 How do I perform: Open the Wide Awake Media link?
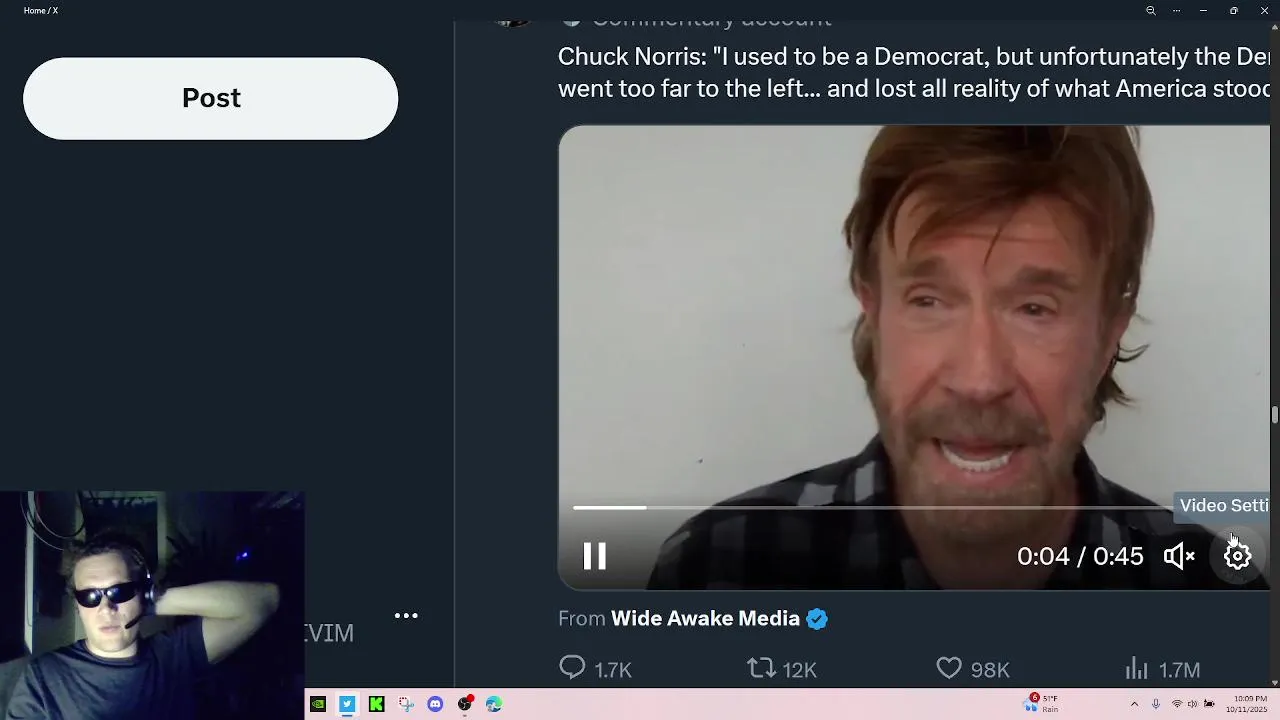[x=705, y=618]
